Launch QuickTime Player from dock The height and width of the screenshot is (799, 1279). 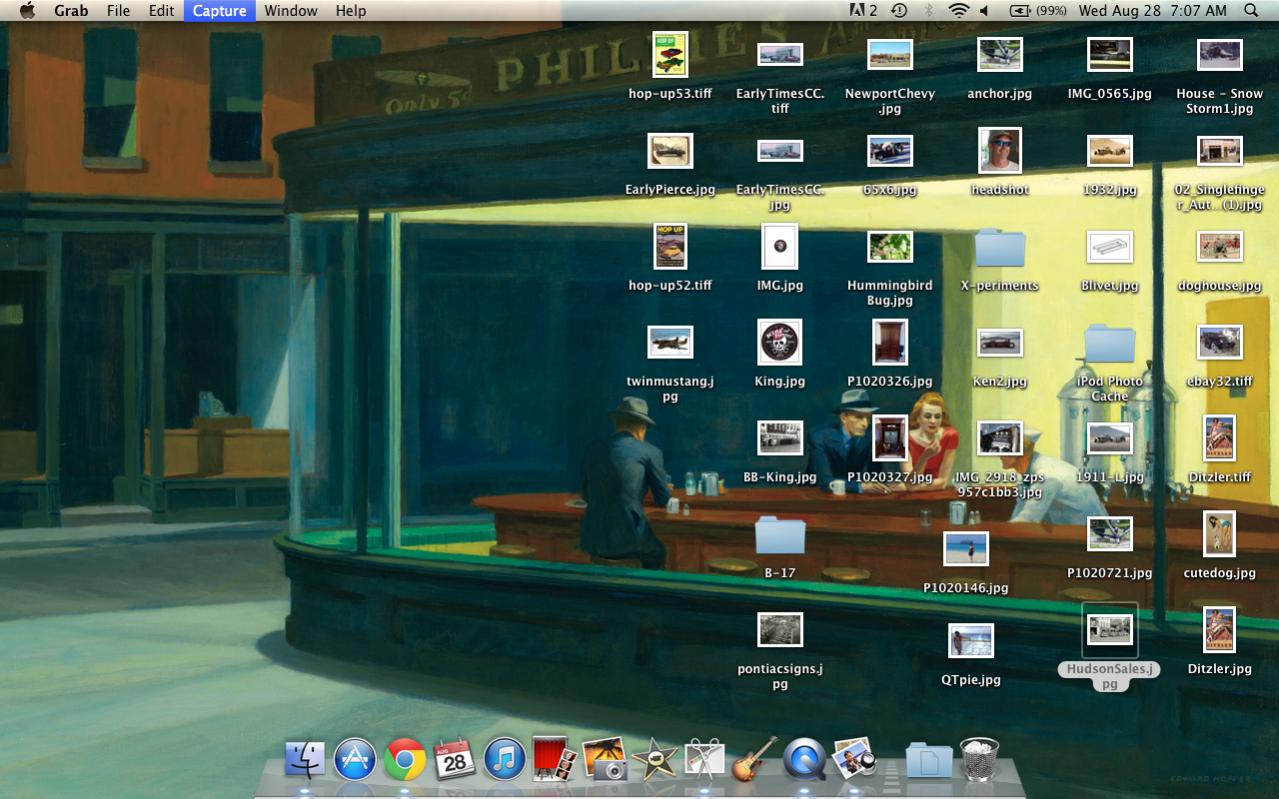(x=805, y=760)
